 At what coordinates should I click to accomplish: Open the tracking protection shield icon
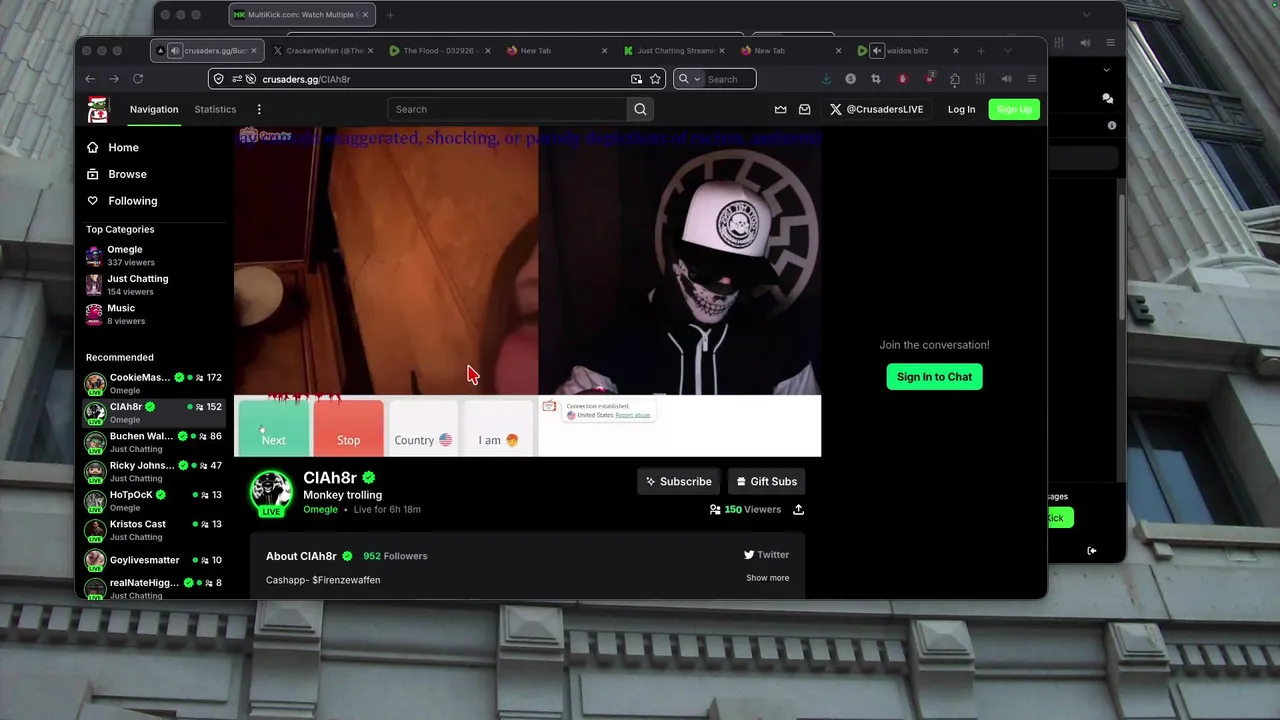pyautogui.click(x=219, y=79)
